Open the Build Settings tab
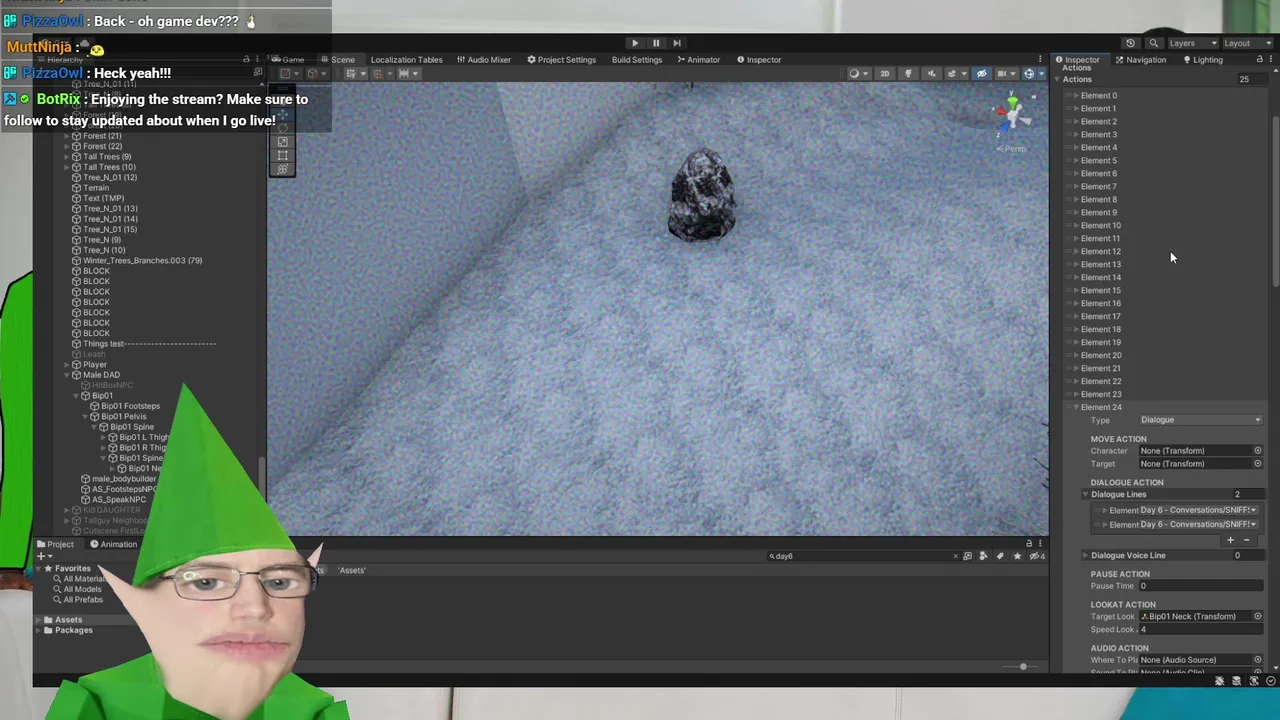 [x=637, y=60]
